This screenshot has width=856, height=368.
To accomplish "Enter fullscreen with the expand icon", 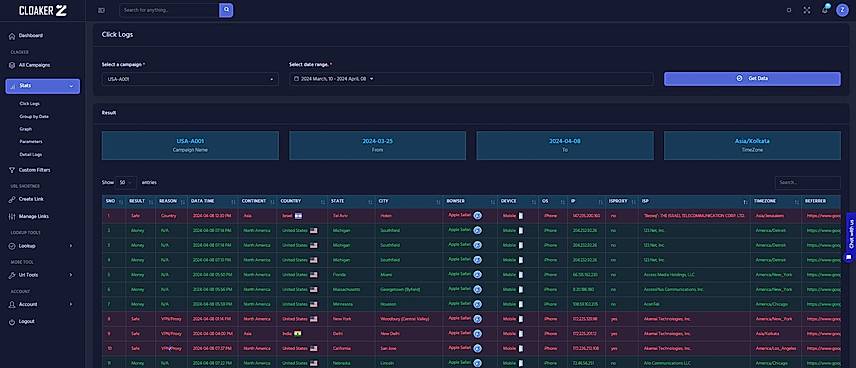I will click(807, 10).
